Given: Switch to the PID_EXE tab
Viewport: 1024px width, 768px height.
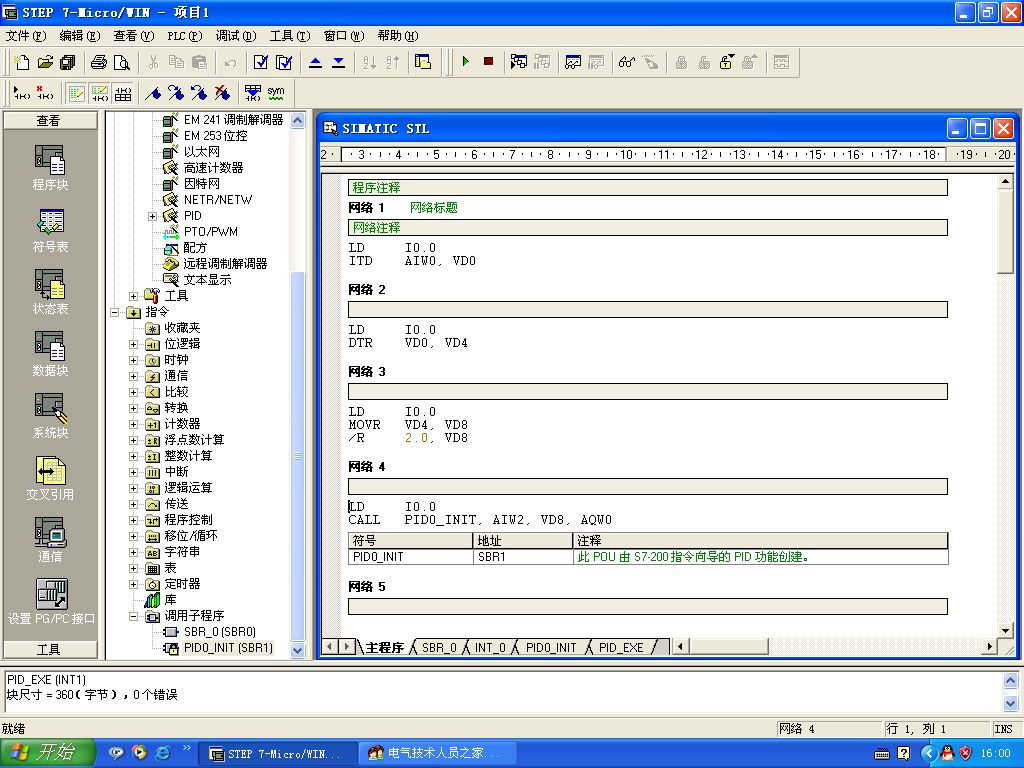Looking at the screenshot, I should (621, 647).
